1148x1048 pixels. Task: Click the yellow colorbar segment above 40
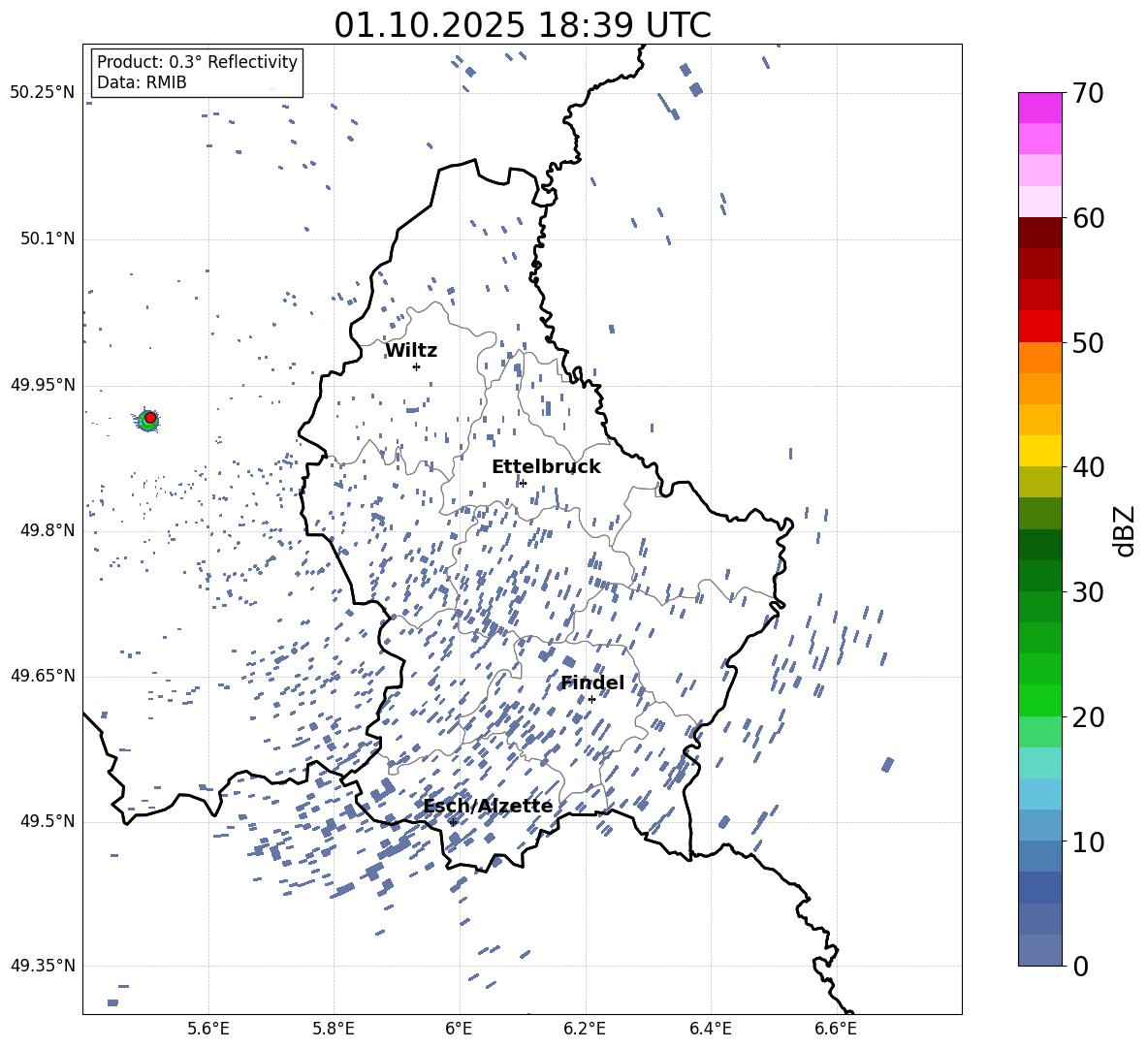pos(1039,451)
